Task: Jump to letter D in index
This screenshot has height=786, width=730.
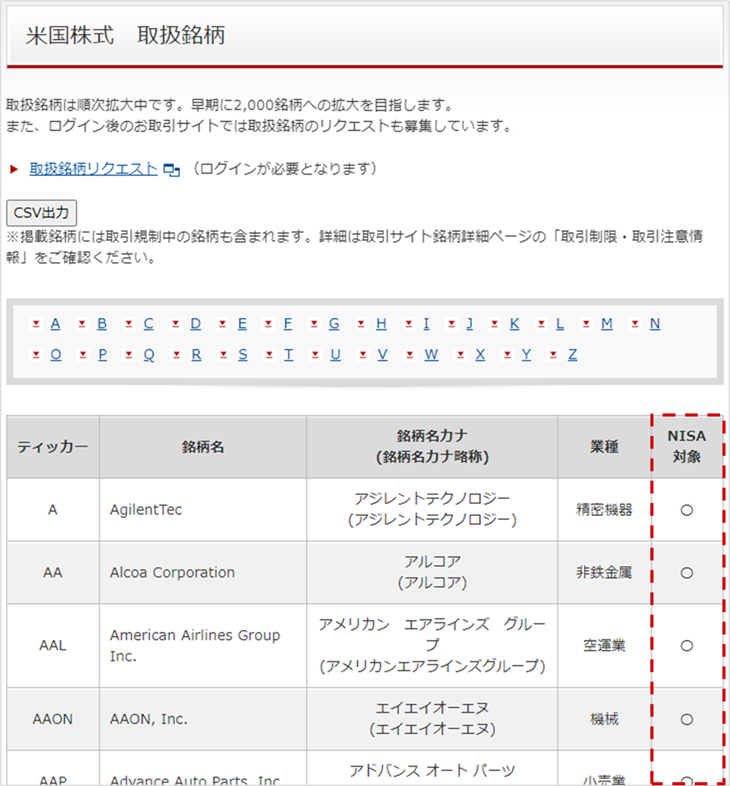Action: [196, 323]
